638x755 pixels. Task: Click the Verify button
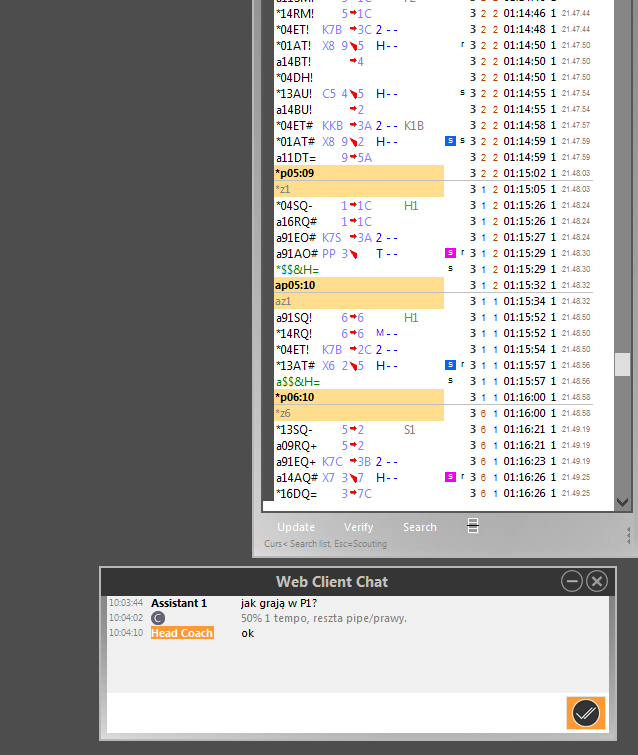(358, 527)
